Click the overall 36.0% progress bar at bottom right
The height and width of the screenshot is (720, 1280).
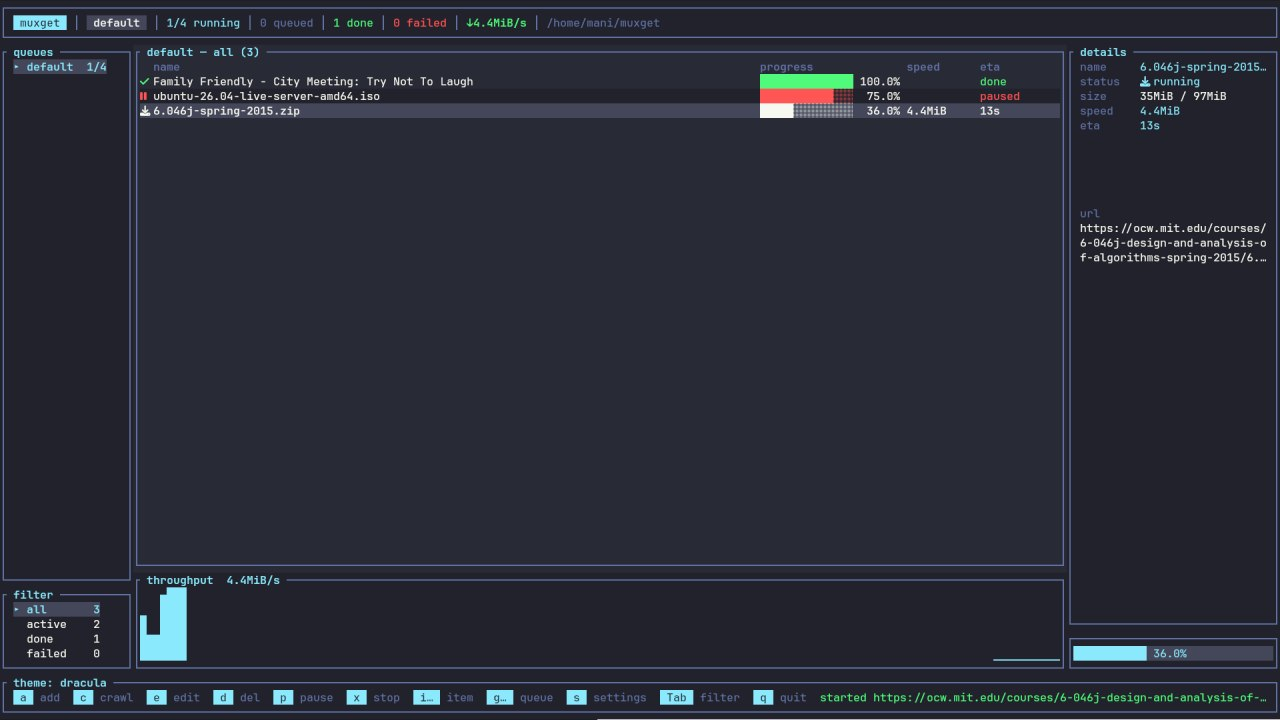pyautogui.click(x=1173, y=654)
